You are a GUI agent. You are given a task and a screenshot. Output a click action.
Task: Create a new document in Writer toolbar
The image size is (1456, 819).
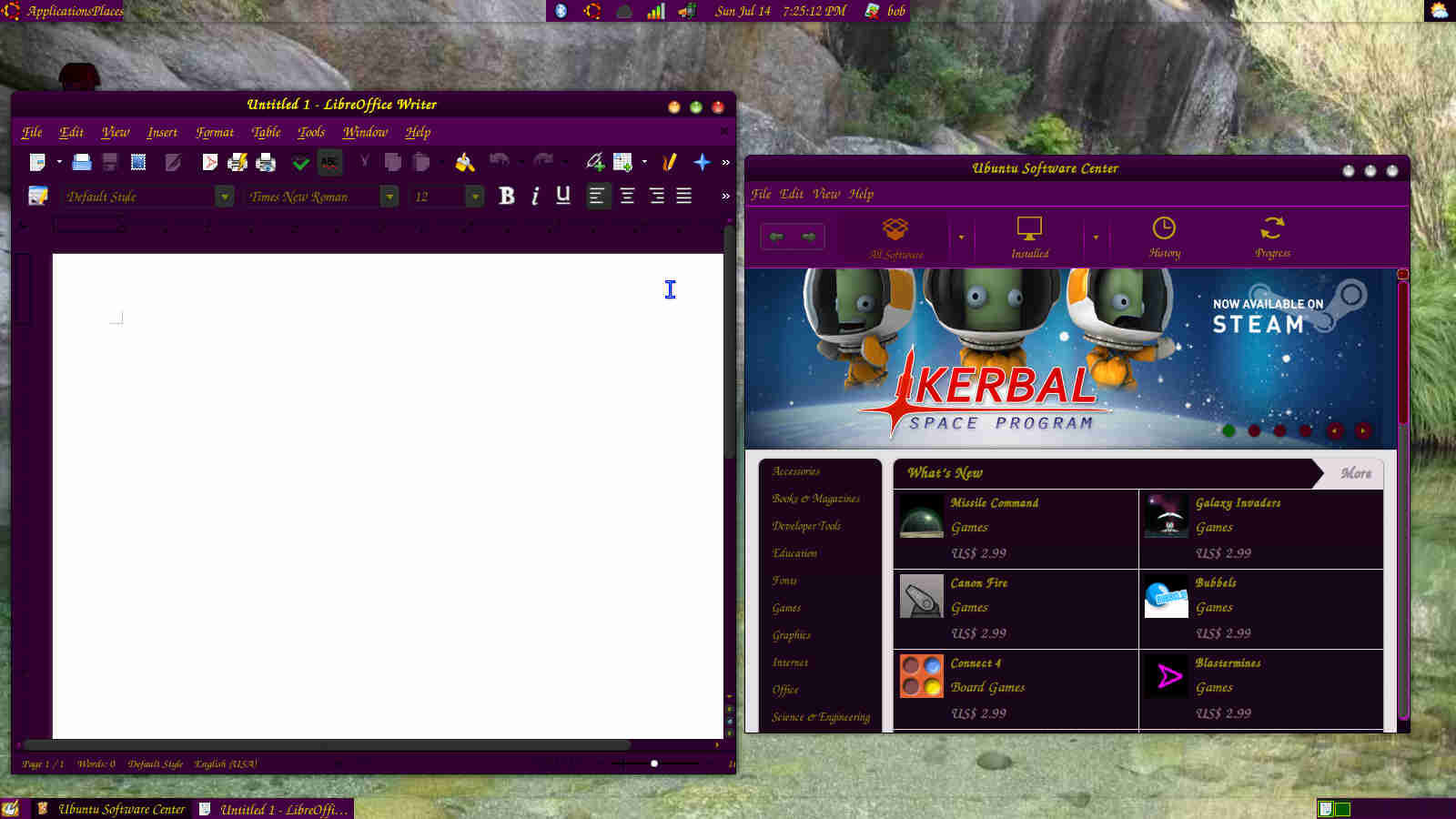click(x=37, y=162)
